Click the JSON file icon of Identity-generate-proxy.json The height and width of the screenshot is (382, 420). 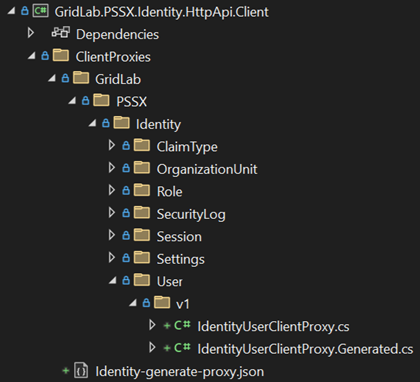(x=81, y=370)
